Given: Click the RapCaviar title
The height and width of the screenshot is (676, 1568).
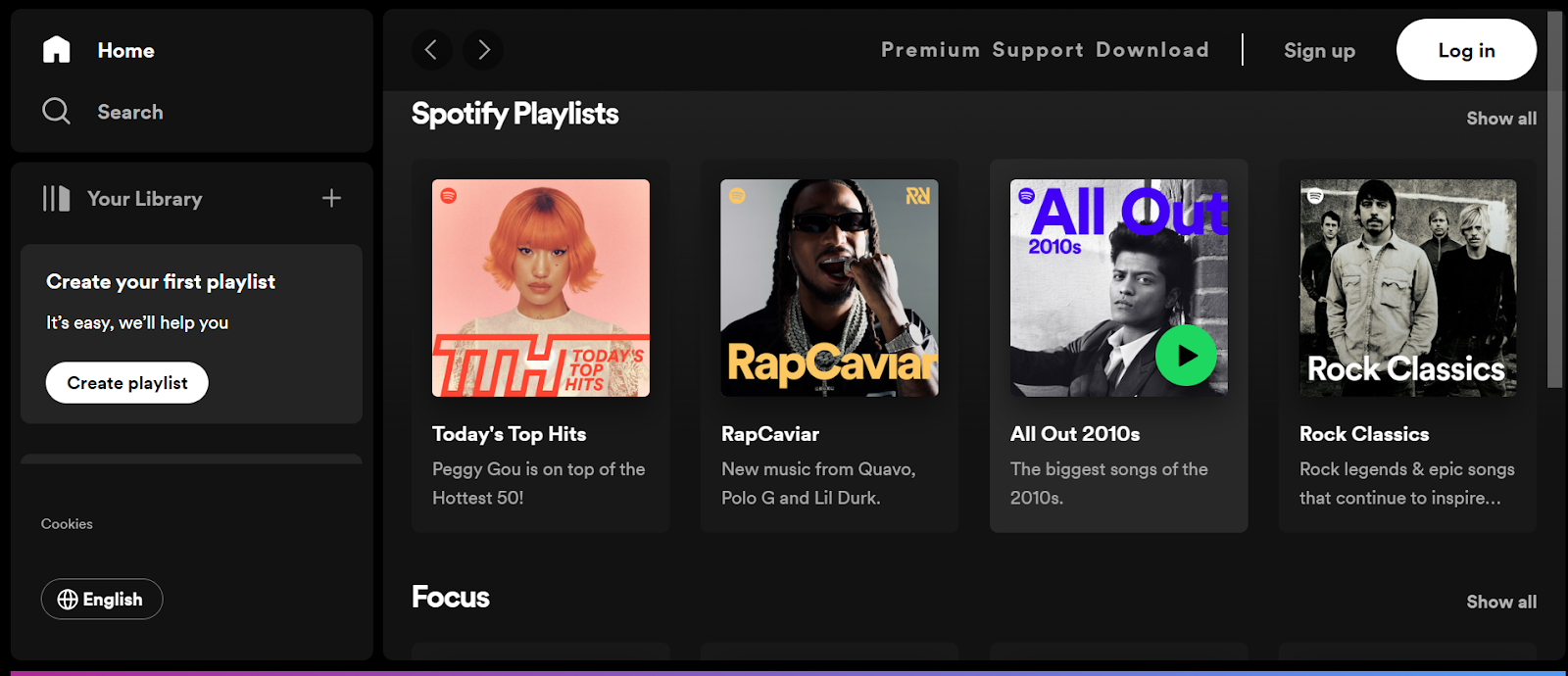Looking at the screenshot, I should (770, 434).
